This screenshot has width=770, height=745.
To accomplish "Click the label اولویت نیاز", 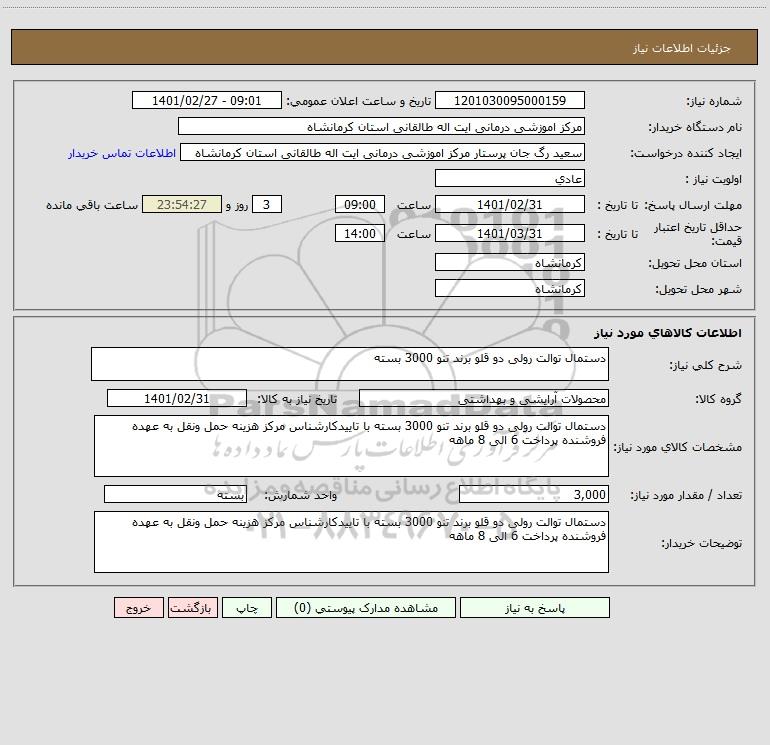I will tap(714, 179).
